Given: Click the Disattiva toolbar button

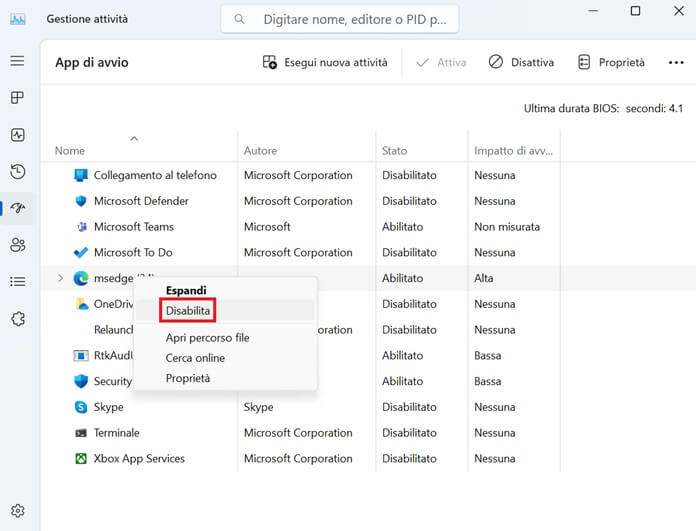Looking at the screenshot, I should click(521, 62).
